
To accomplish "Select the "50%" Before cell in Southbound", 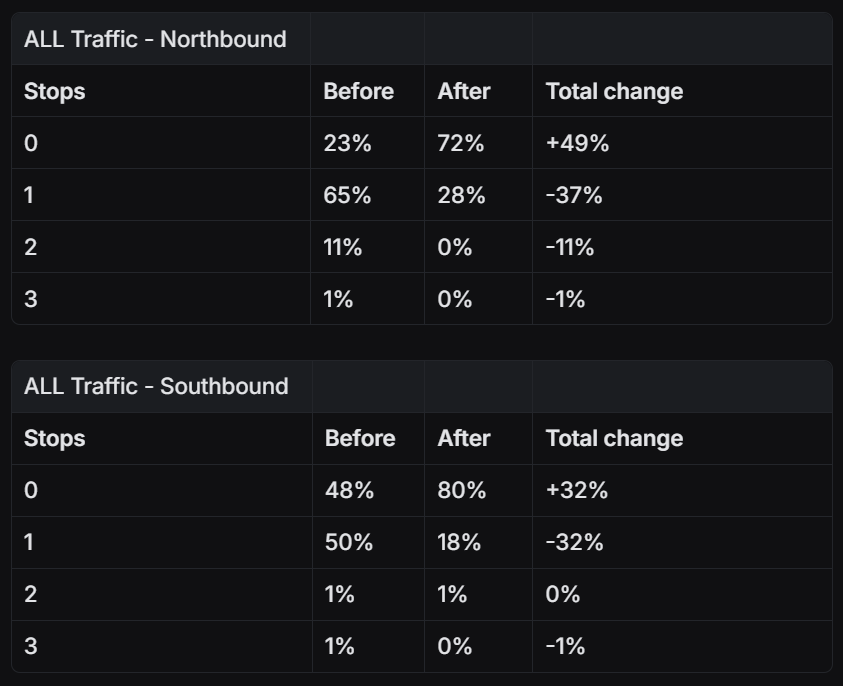I will coord(349,542).
